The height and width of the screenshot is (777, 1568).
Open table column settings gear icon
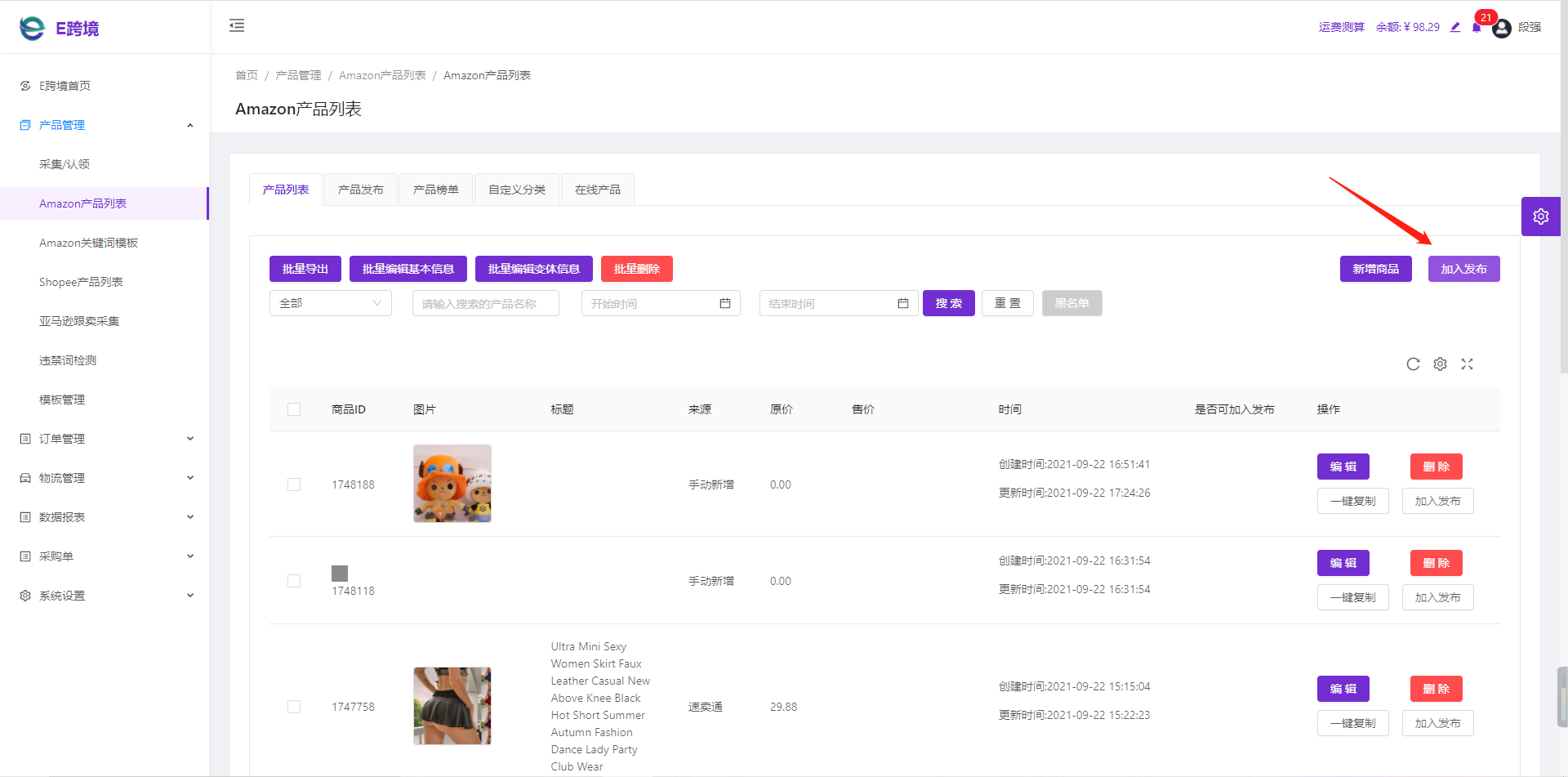(x=1440, y=364)
